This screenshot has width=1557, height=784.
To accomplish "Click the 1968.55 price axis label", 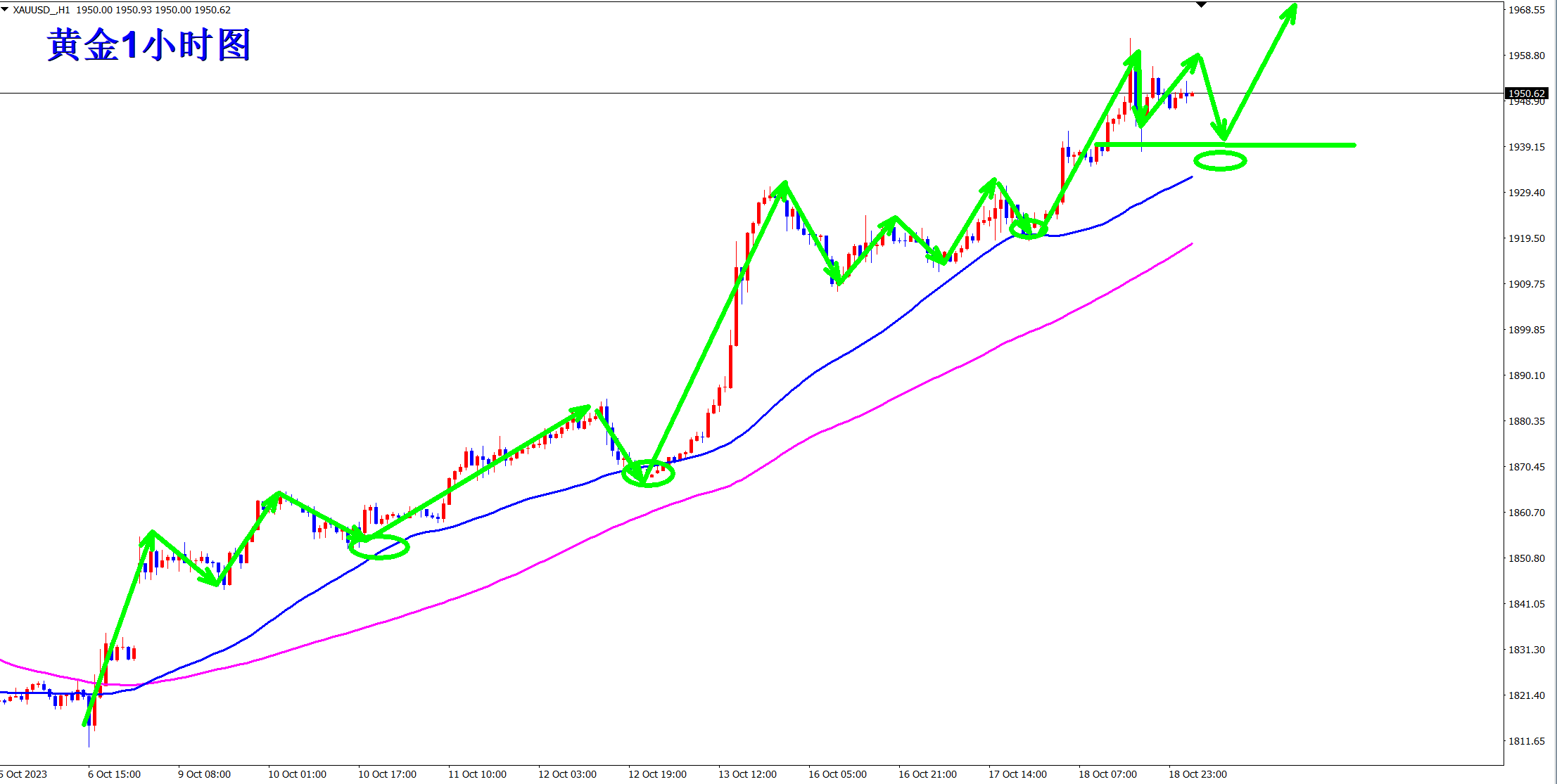I will tap(1526, 10).
